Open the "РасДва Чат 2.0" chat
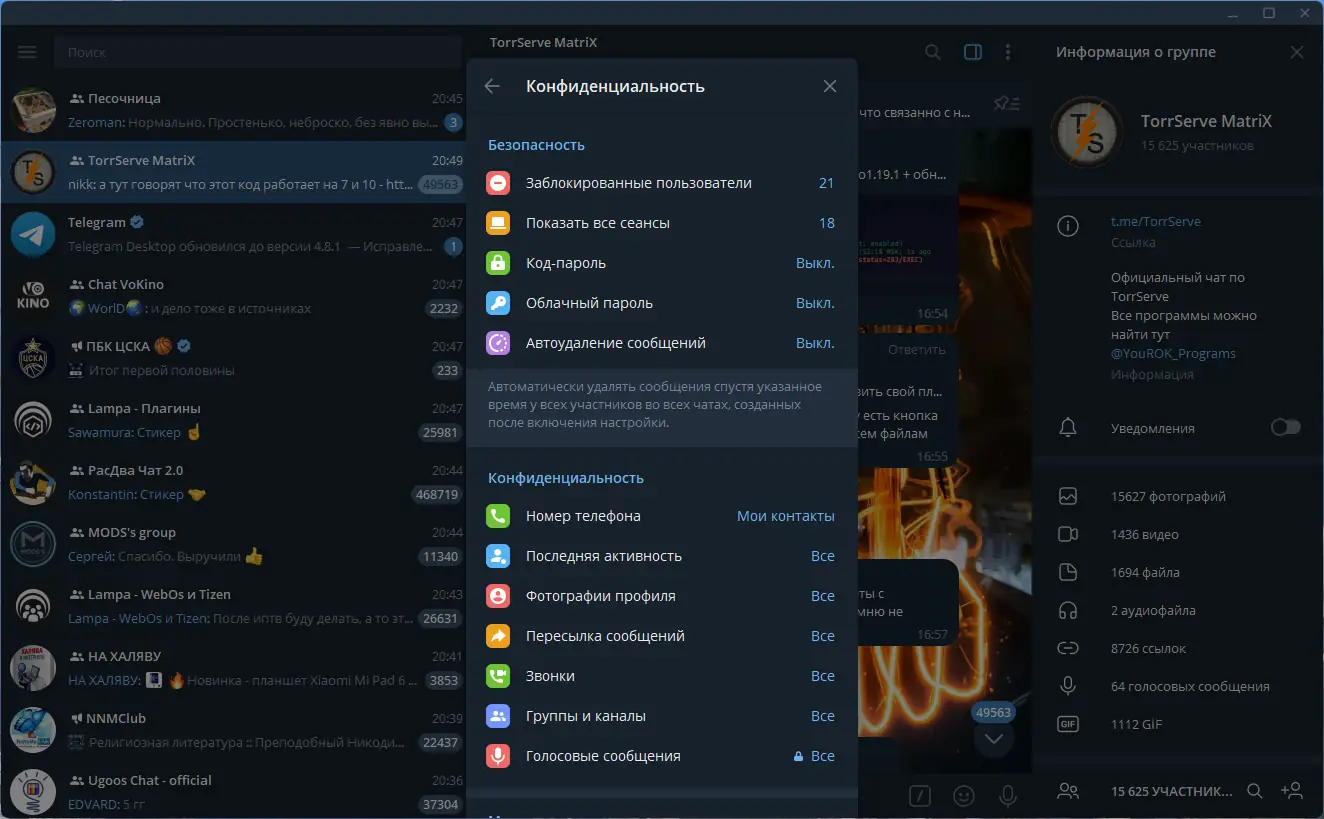Image resolution: width=1324 pixels, height=819 pixels. click(234, 482)
